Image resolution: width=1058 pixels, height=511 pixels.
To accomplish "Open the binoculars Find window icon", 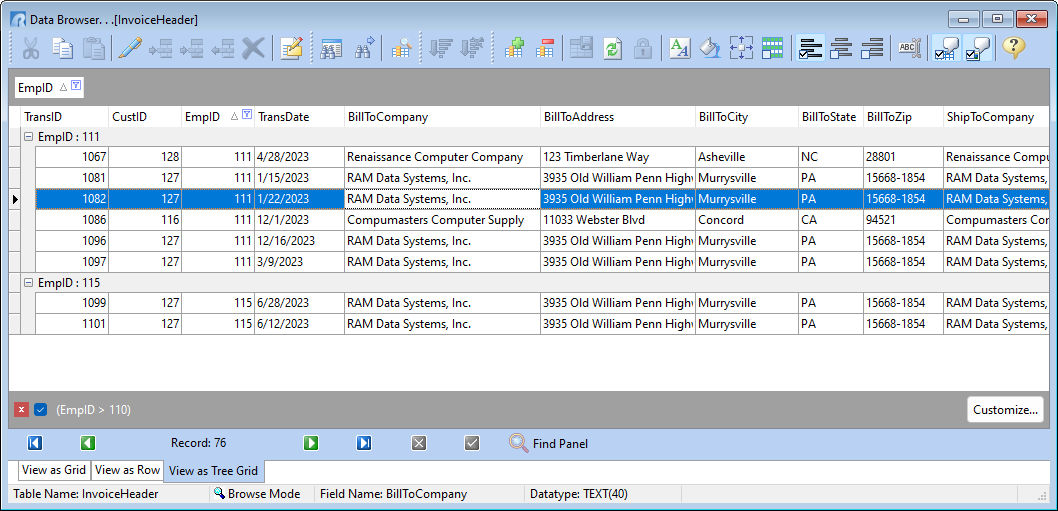I will pos(331,49).
